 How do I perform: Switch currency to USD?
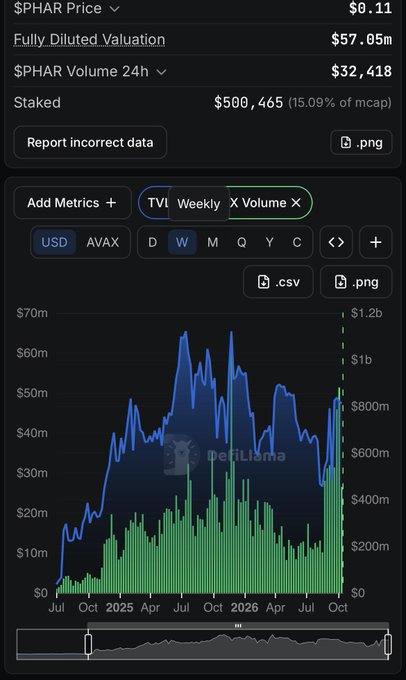(x=54, y=242)
